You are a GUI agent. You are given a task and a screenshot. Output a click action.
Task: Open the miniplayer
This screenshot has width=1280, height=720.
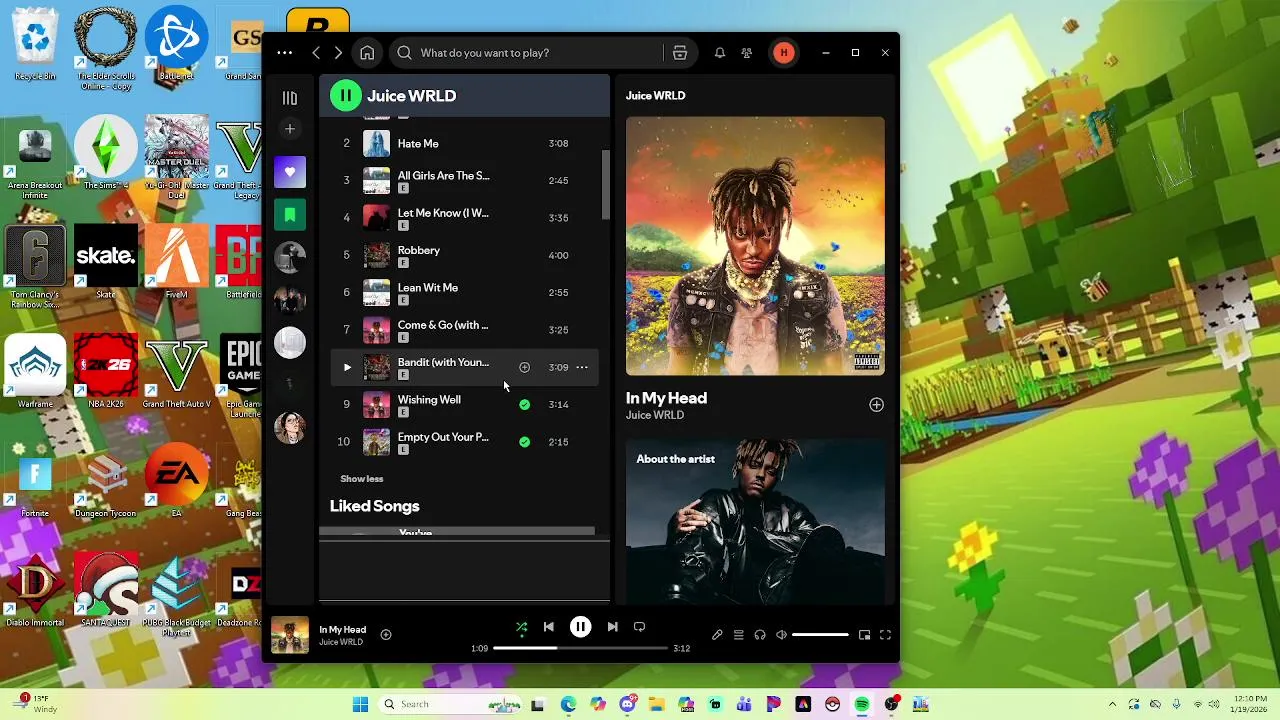pyautogui.click(x=864, y=635)
